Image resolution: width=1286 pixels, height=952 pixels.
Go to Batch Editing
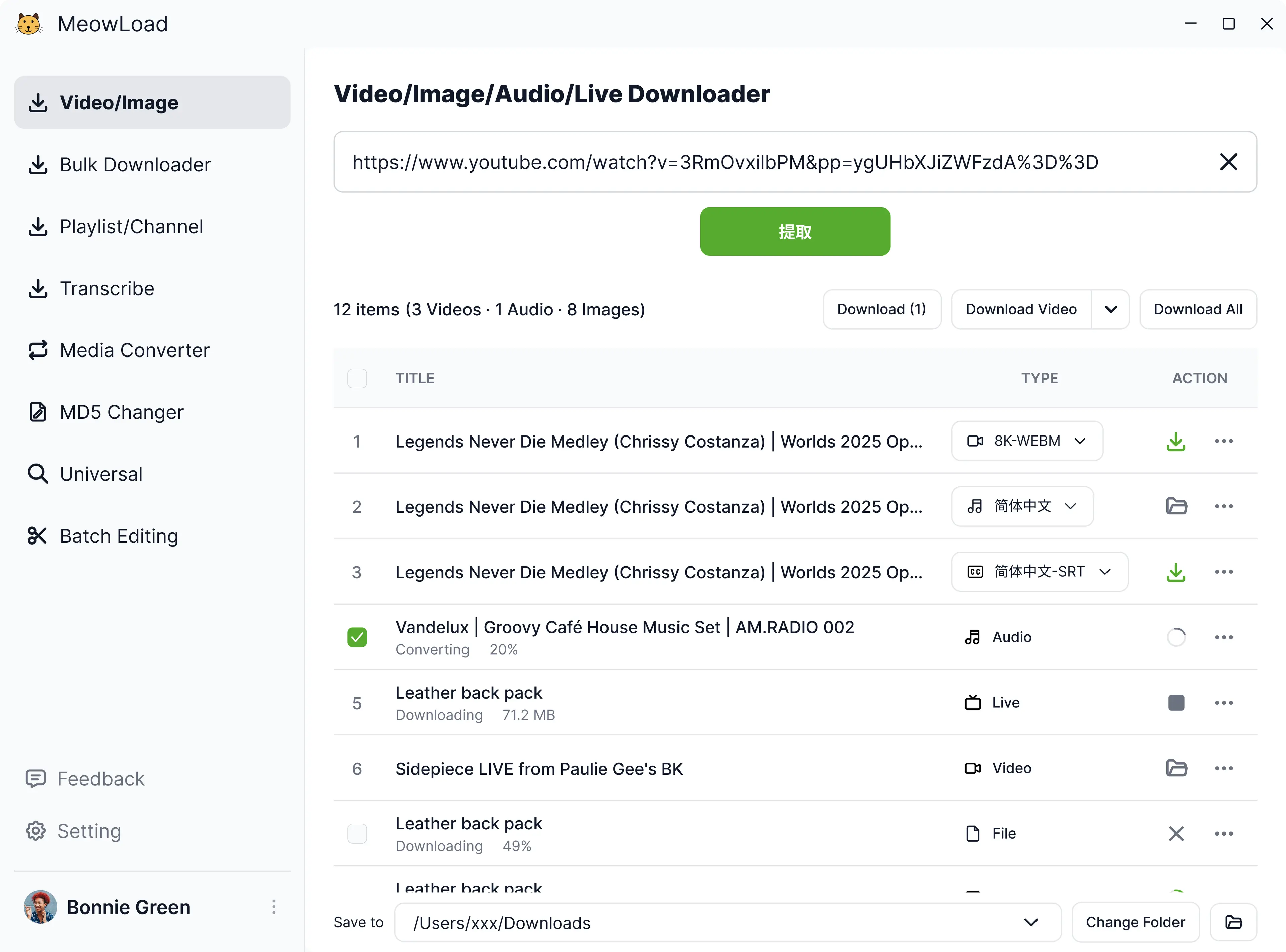point(152,536)
